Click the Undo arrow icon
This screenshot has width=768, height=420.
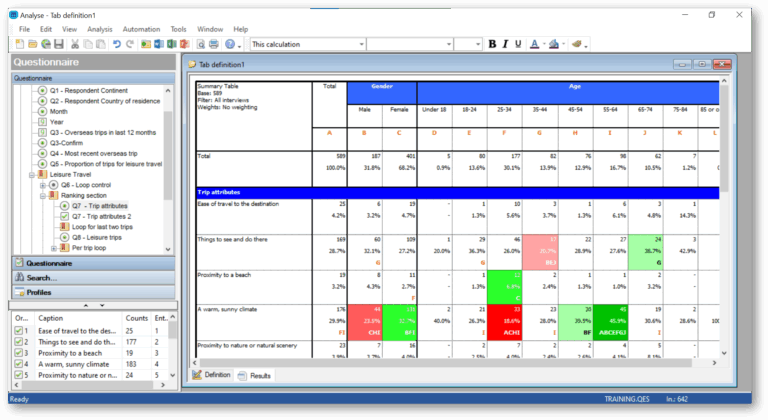click(x=117, y=44)
